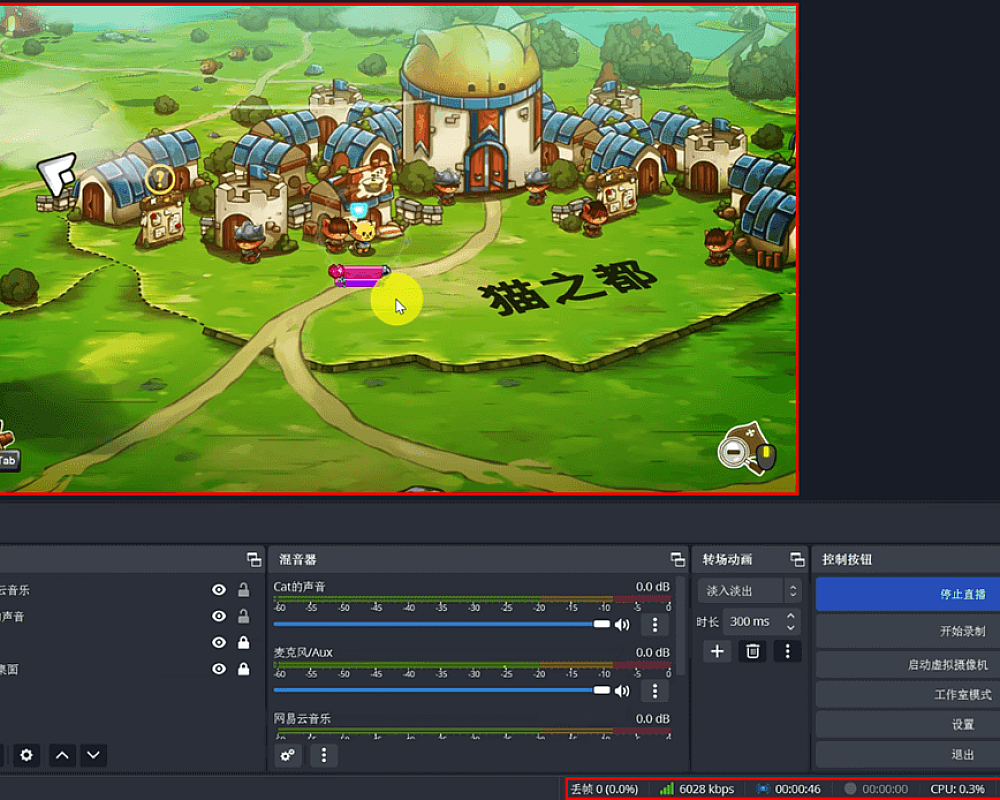Hide the 云音乐 source via eye icon

coord(219,590)
